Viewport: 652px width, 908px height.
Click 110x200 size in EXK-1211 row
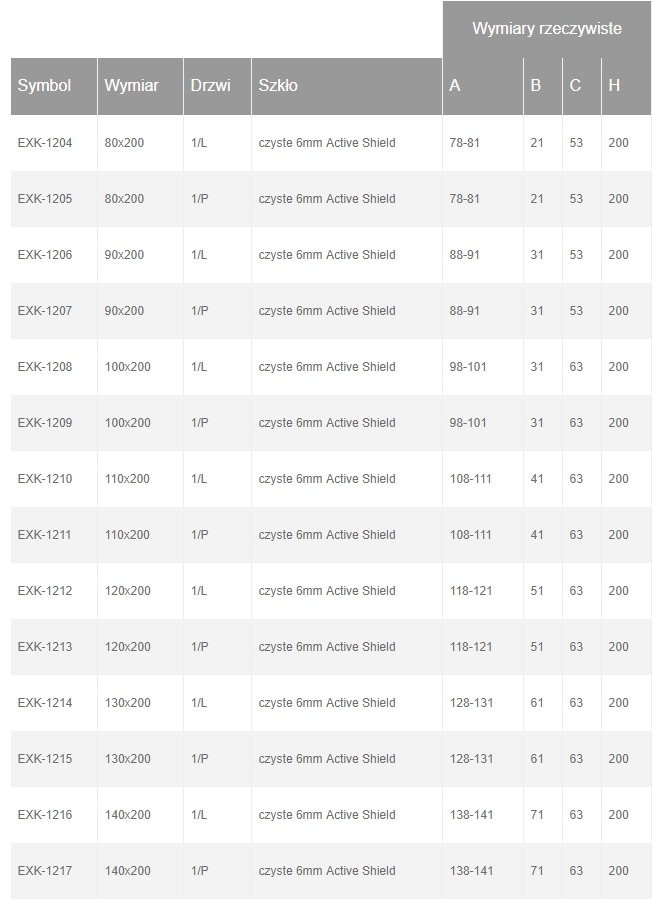click(x=127, y=535)
